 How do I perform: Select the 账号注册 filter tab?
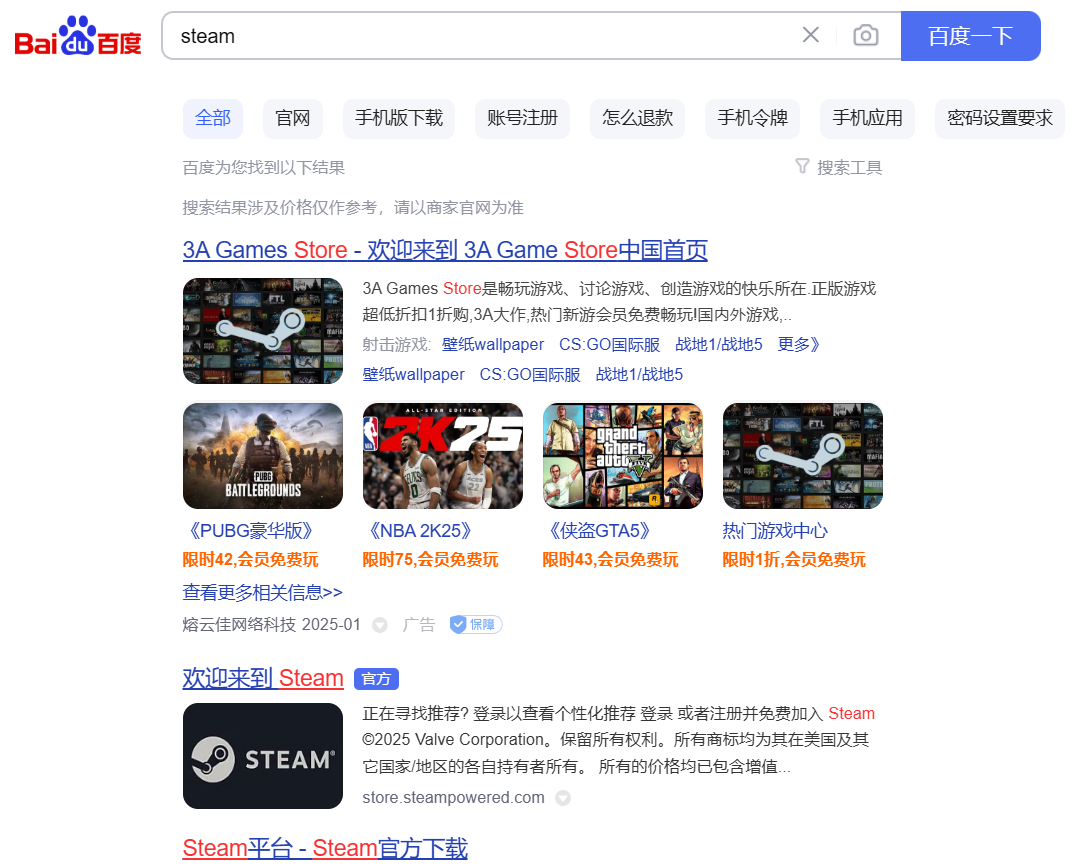tap(523, 118)
